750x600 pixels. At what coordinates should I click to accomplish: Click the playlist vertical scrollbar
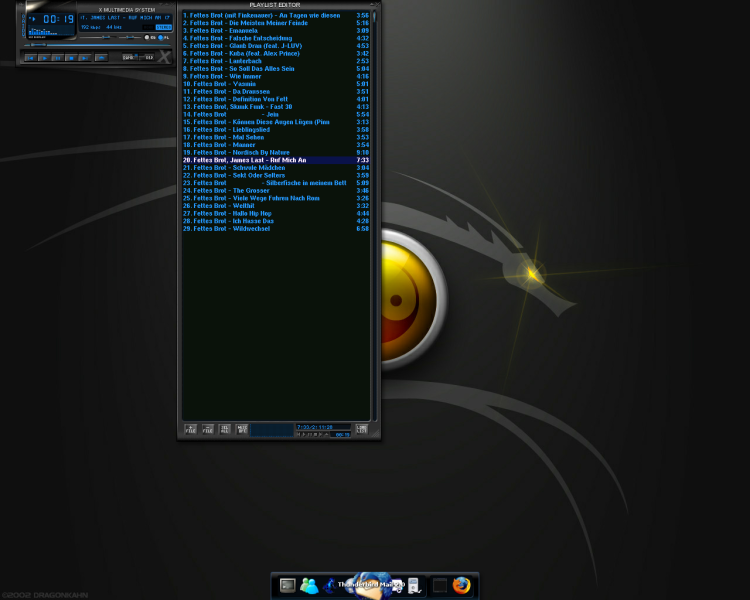[x=375, y=215]
